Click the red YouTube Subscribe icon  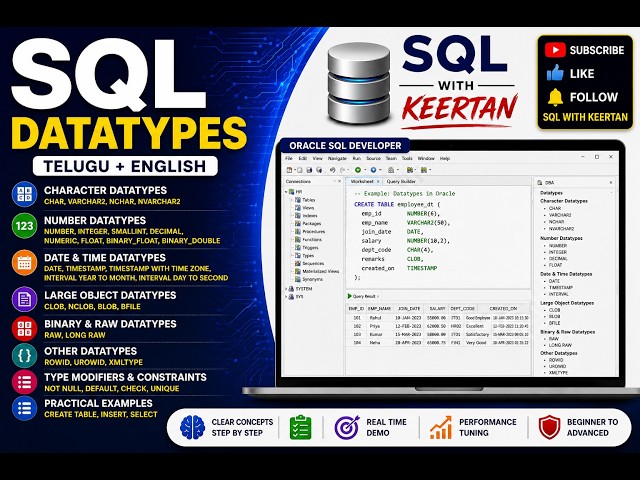tap(555, 50)
